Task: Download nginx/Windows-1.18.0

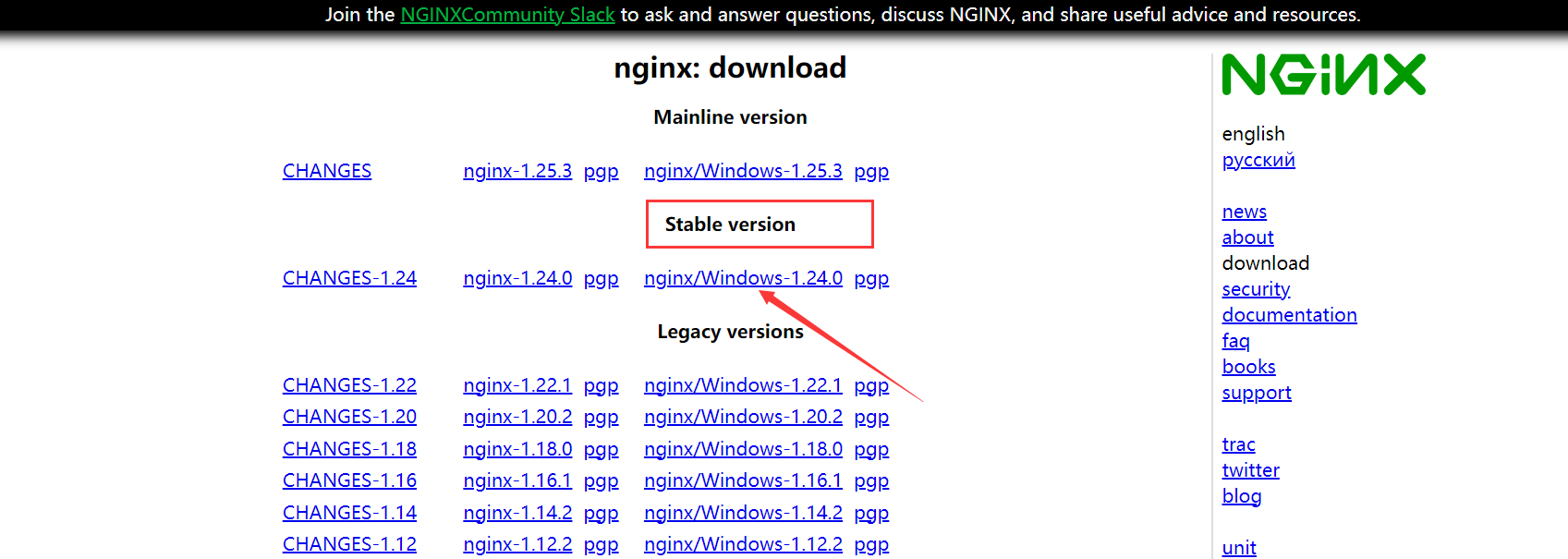Action: click(x=743, y=449)
